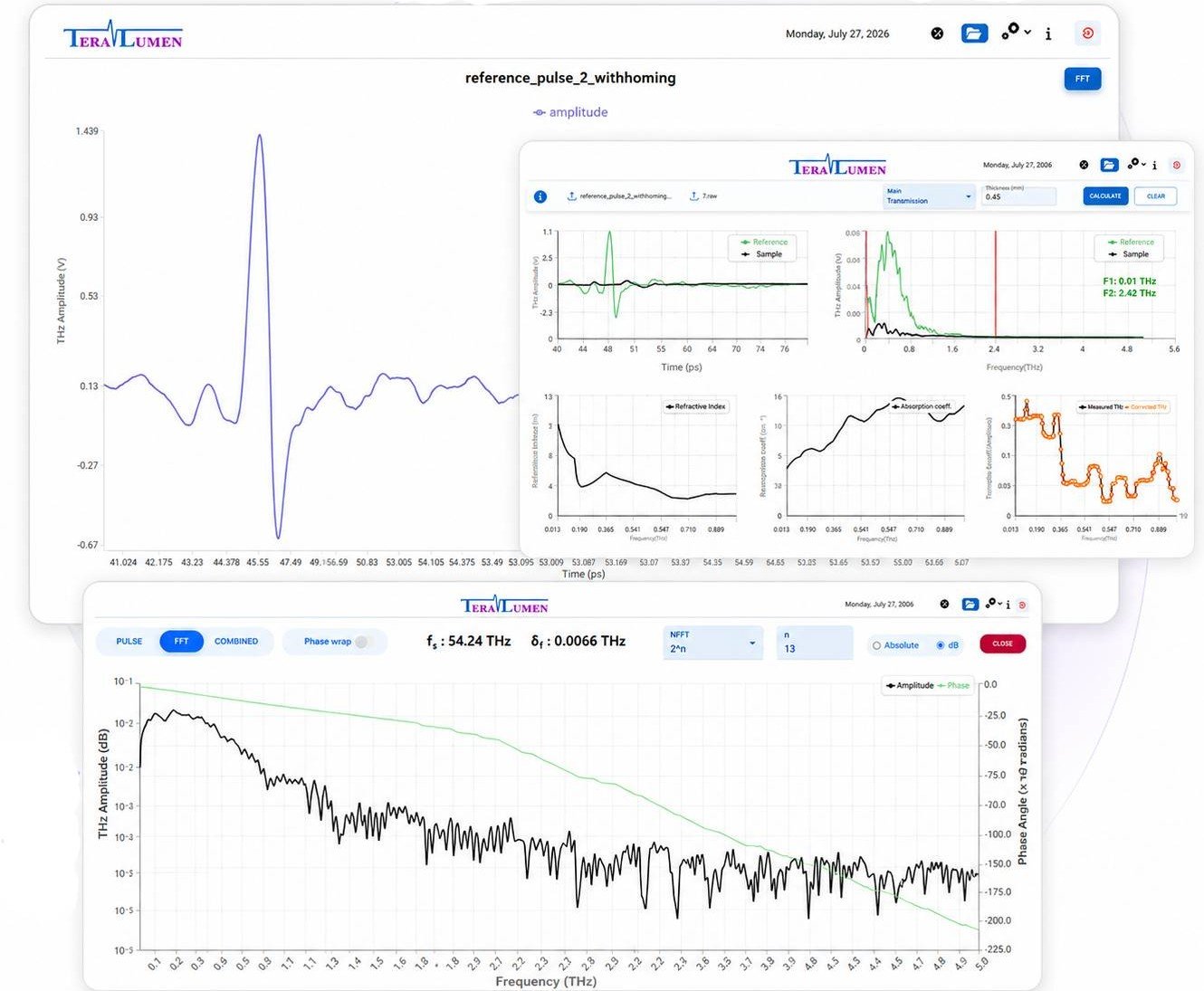Click the red exit icon in the FFT window
Screen dimensions: 1204x991
pyautogui.click(x=1023, y=605)
